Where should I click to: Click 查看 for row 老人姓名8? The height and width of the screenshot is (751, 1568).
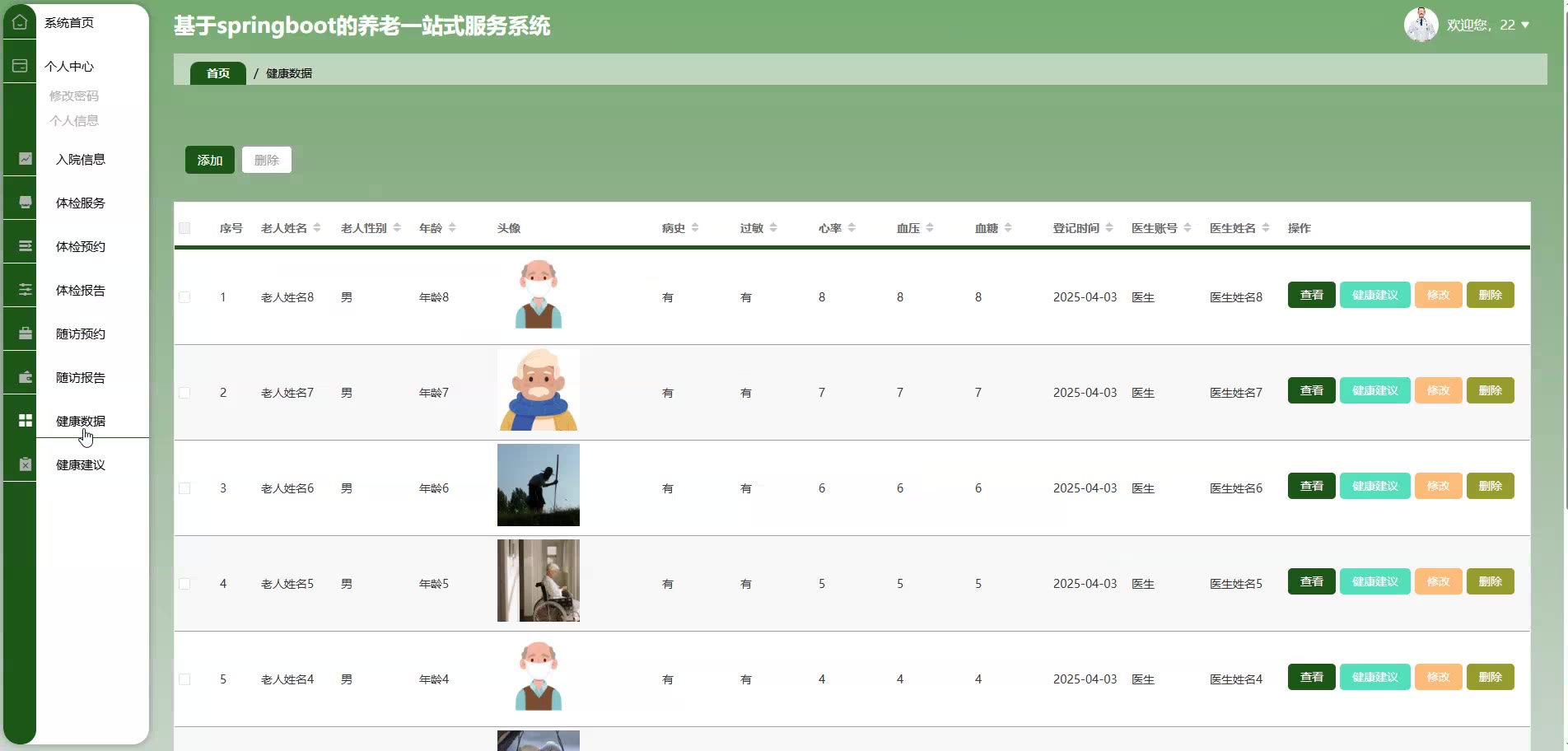tap(1312, 295)
